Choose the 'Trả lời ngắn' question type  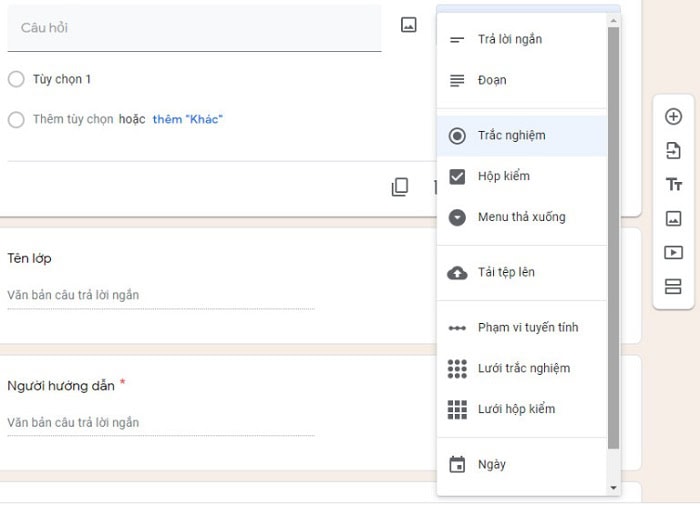[521, 39]
